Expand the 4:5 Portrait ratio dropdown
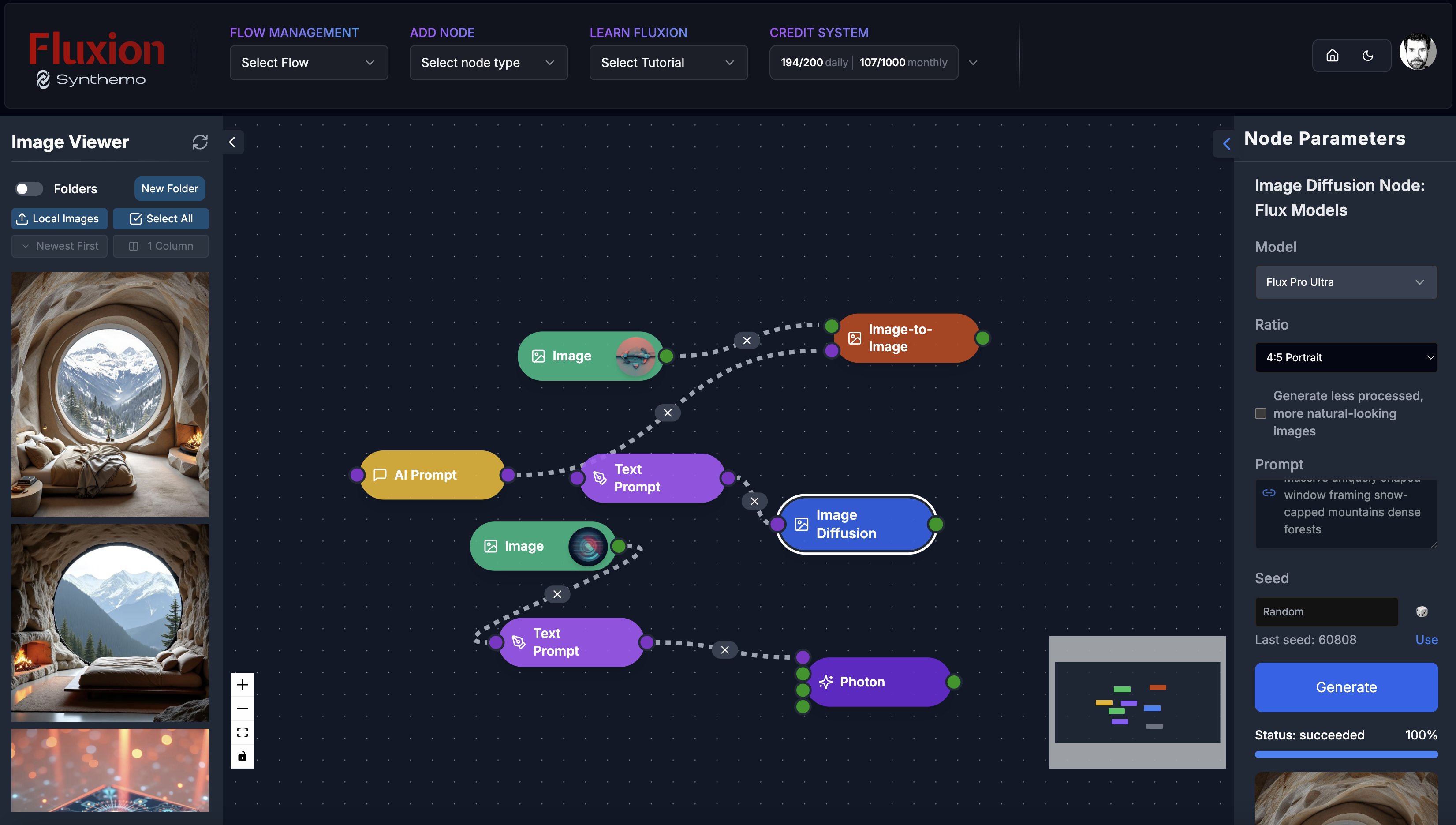Image resolution: width=1456 pixels, height=825 pixels. click(1346, 357)
